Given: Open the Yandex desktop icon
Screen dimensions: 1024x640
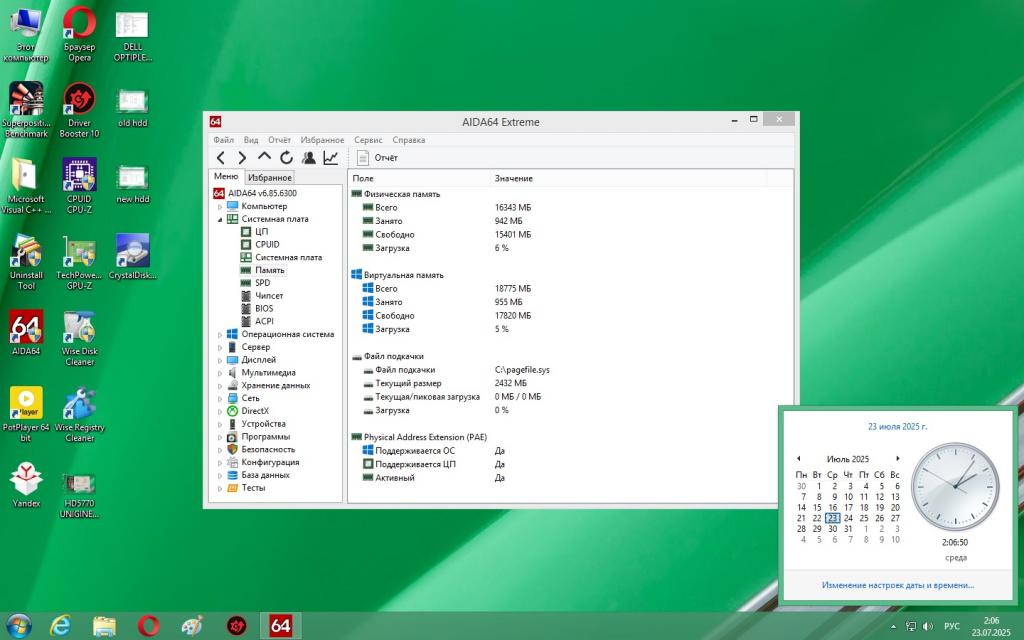Looking at the screenshot, I should click(x=26, y=485).
